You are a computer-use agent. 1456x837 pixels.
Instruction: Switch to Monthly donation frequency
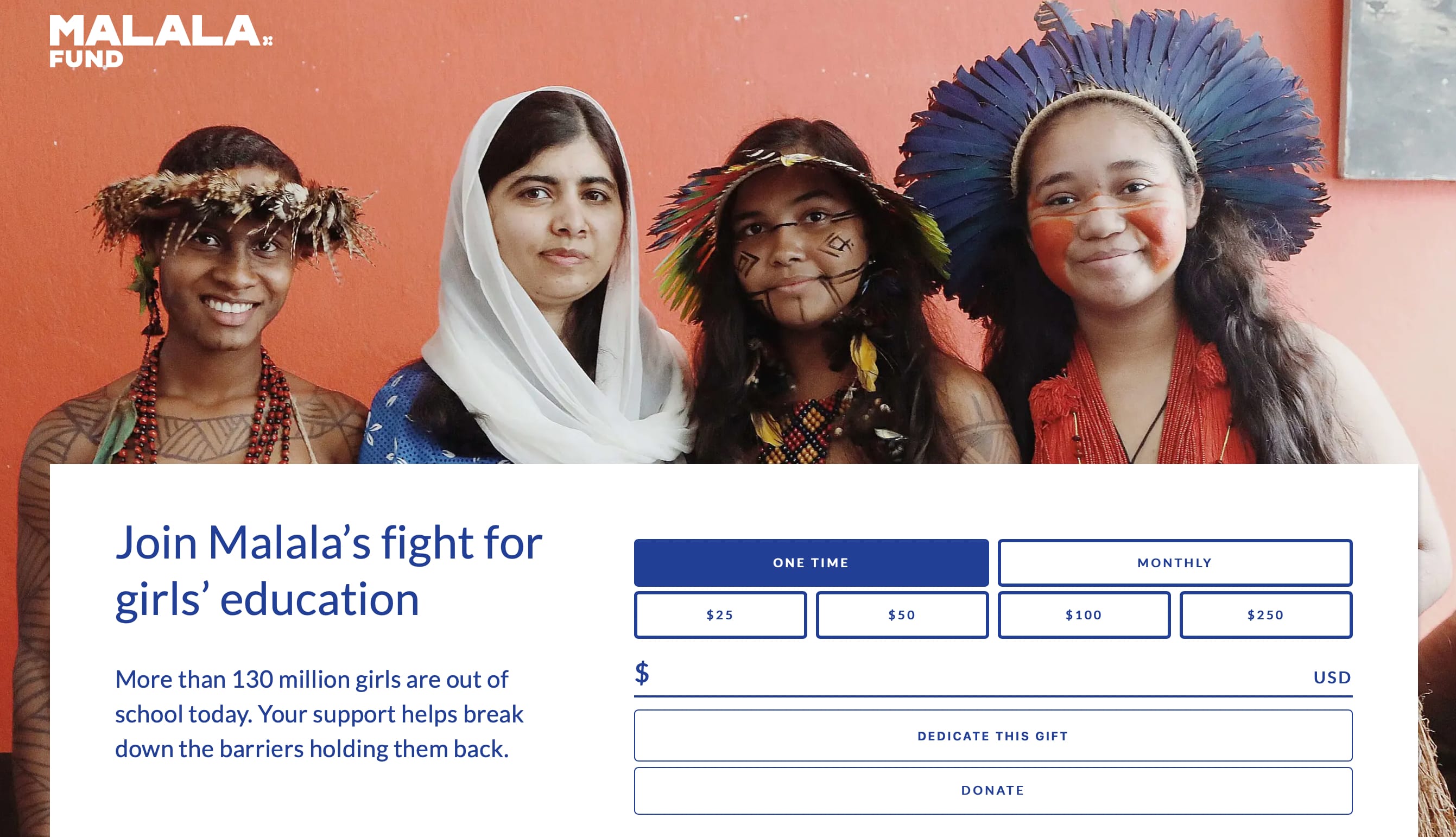click(1174, 563)
